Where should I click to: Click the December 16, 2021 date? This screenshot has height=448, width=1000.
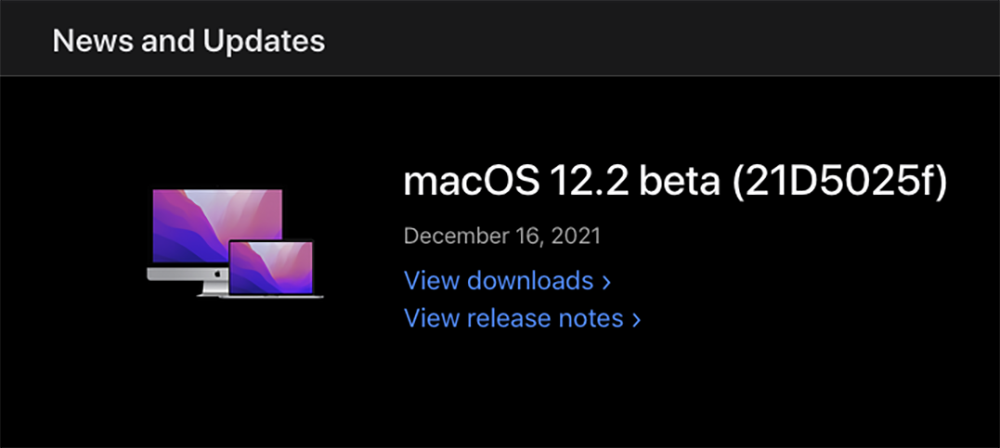coord(502,237)
